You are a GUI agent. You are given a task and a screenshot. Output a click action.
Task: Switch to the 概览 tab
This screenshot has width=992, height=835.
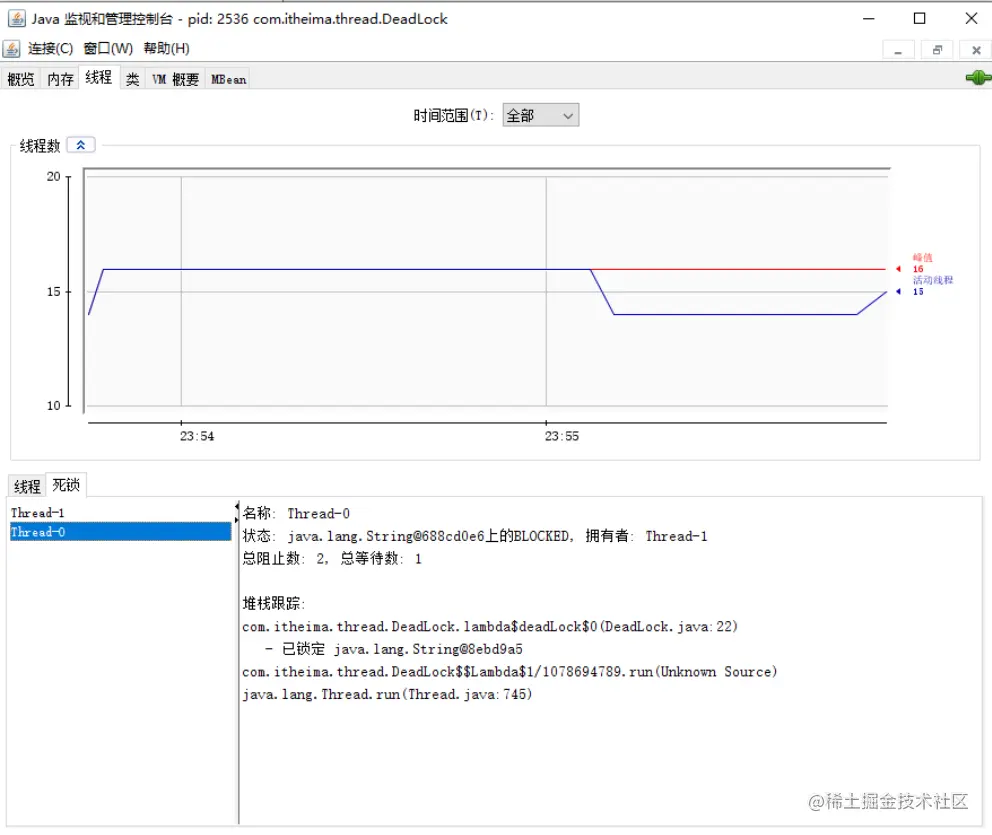[21, 79]
